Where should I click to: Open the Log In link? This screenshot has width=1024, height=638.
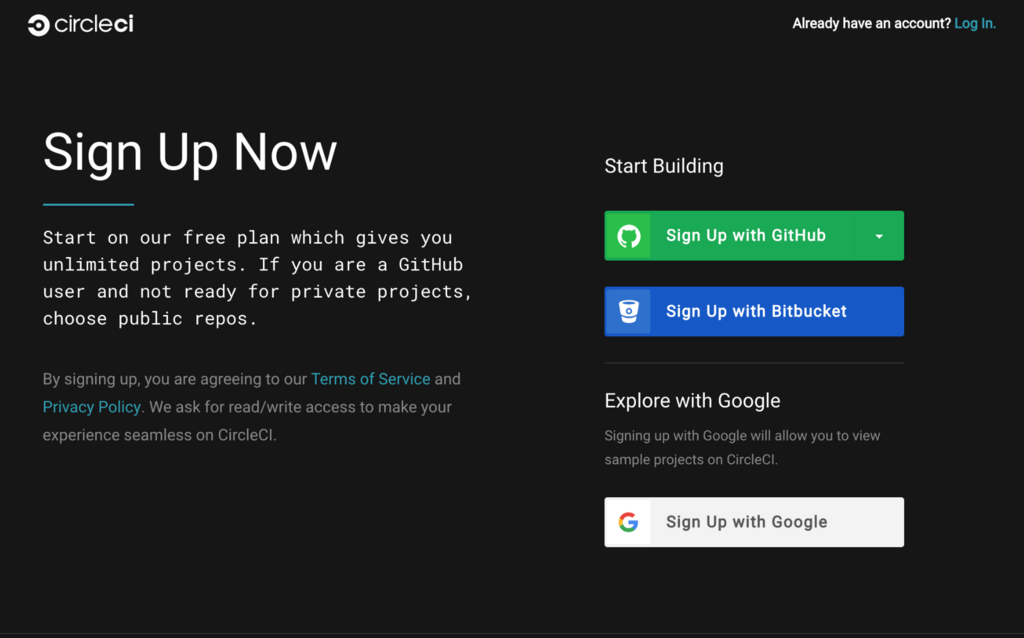[975, 24]
